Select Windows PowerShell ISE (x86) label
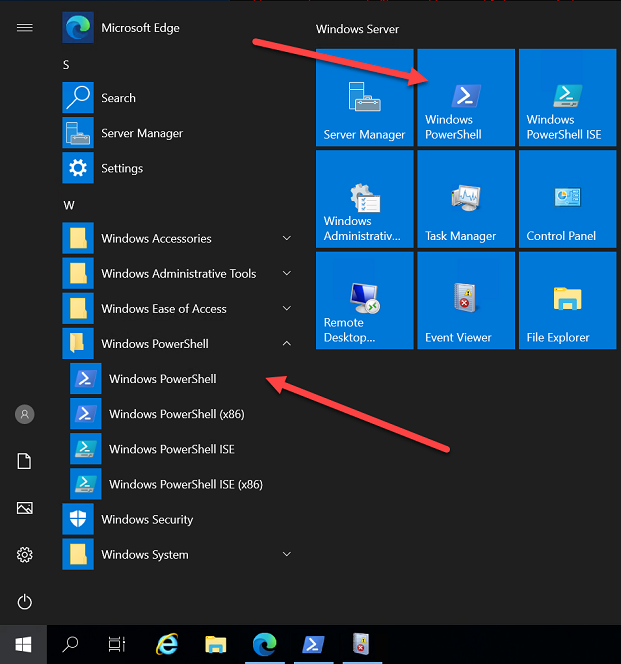Screen dimensions: 621x664 coord(186,484)
